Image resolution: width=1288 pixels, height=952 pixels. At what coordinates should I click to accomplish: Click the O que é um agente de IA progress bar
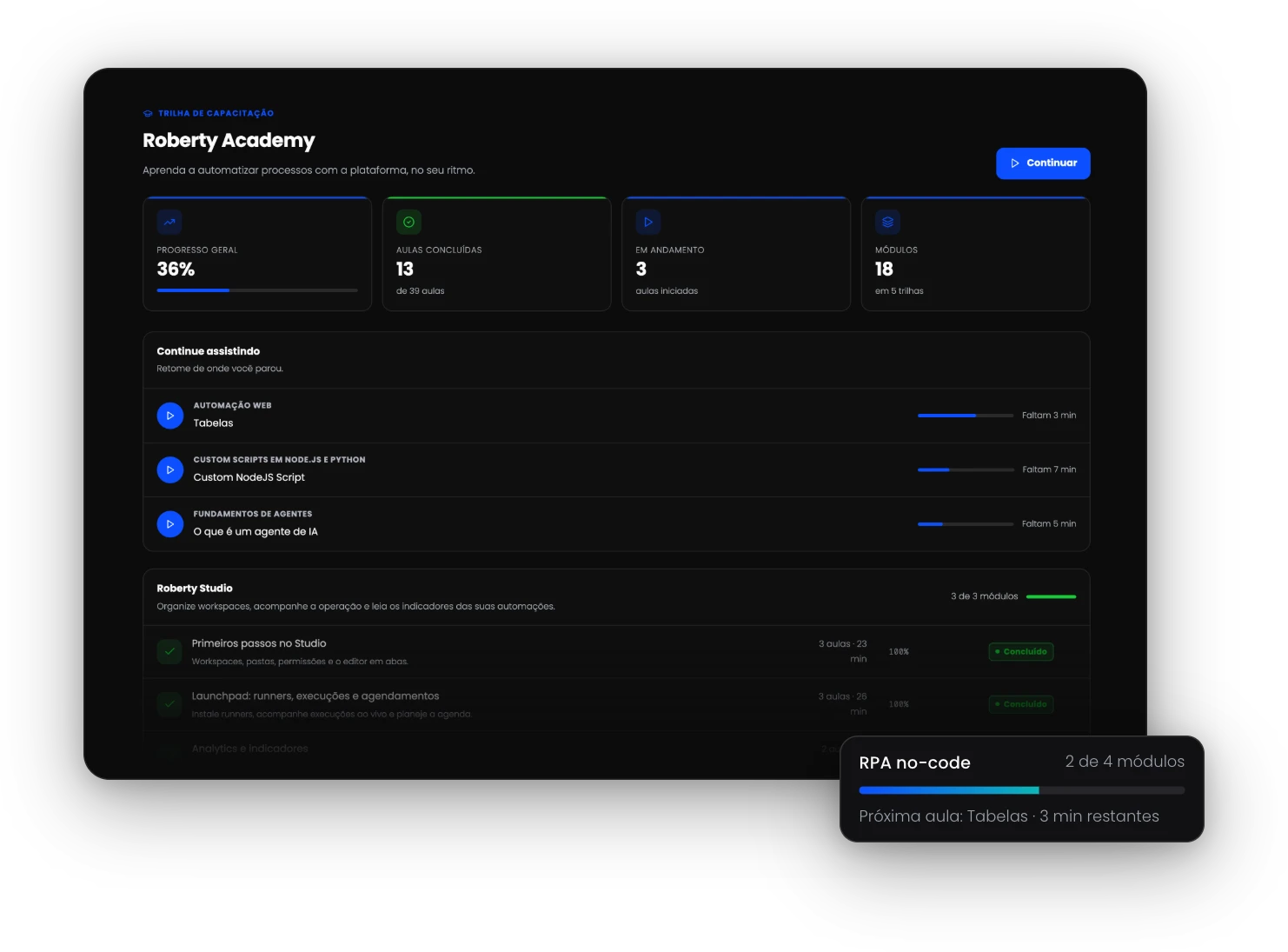pyautogui.click(x=966, y=524)
